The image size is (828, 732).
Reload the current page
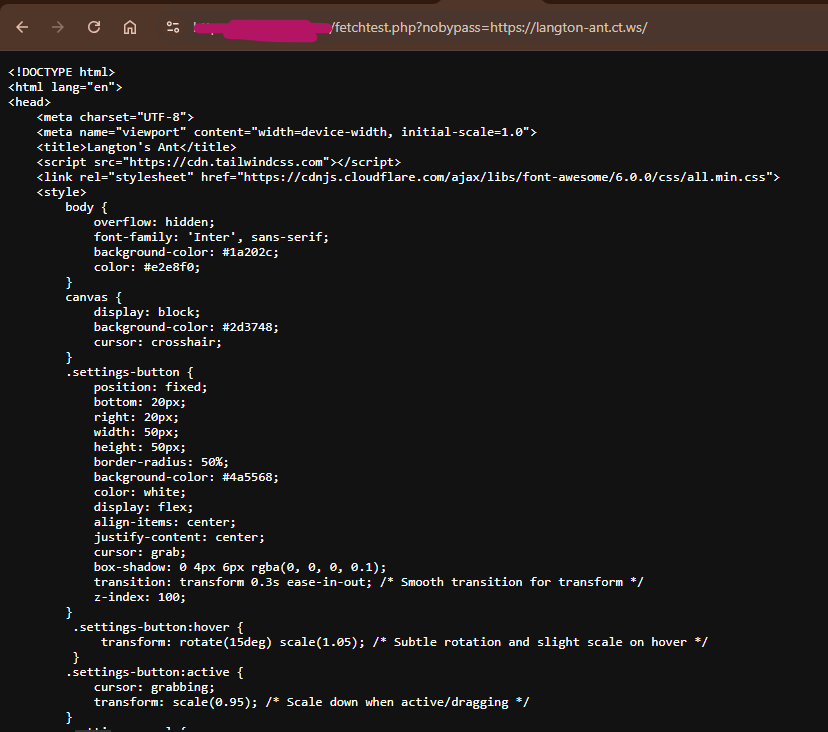click(94, 27)
